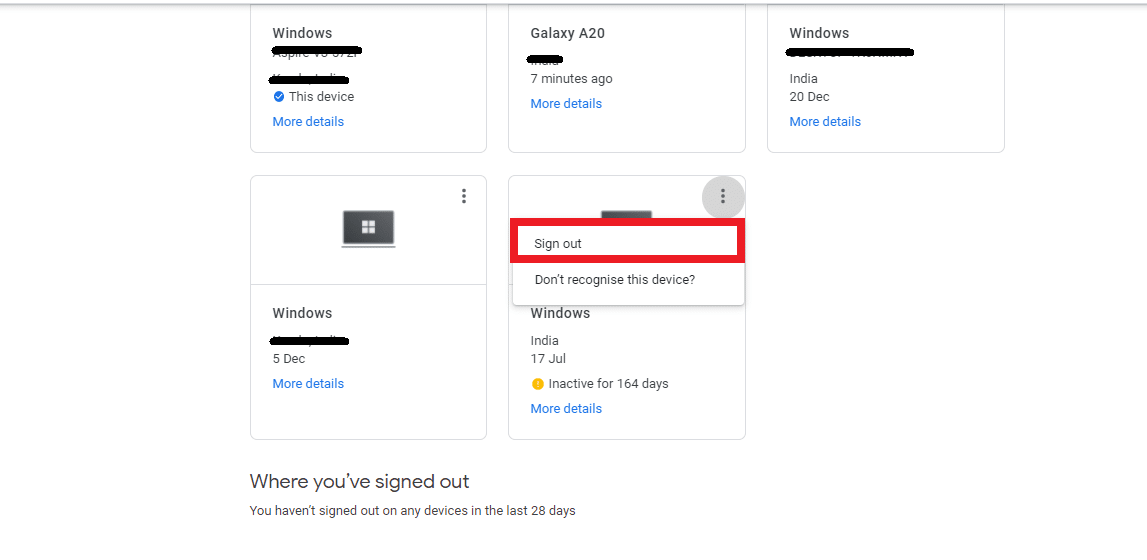View More details for Windows 5 Dec device
Screen dimensions: 1147x560
coord(308,384)
